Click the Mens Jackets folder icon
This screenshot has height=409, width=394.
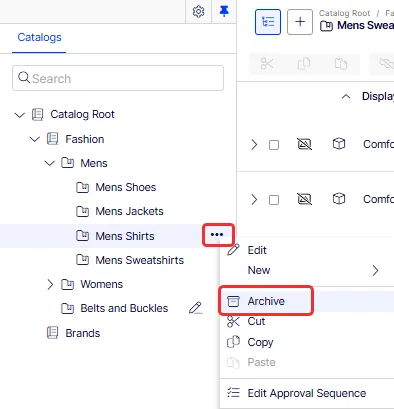(82, 211)
